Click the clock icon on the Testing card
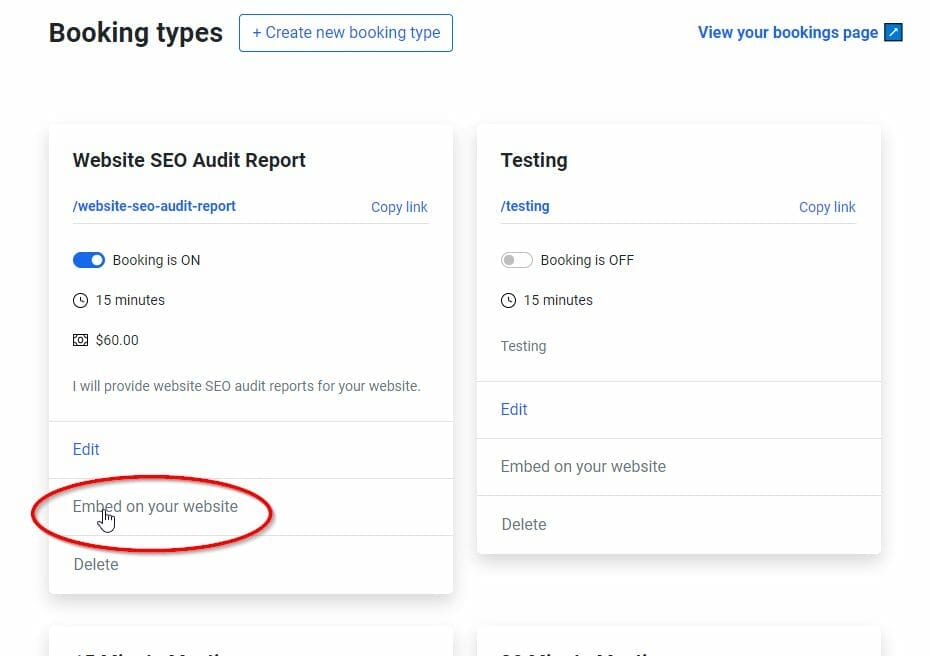Image resolution: width=930 pixels, height=656 pixels. point(510,300)
